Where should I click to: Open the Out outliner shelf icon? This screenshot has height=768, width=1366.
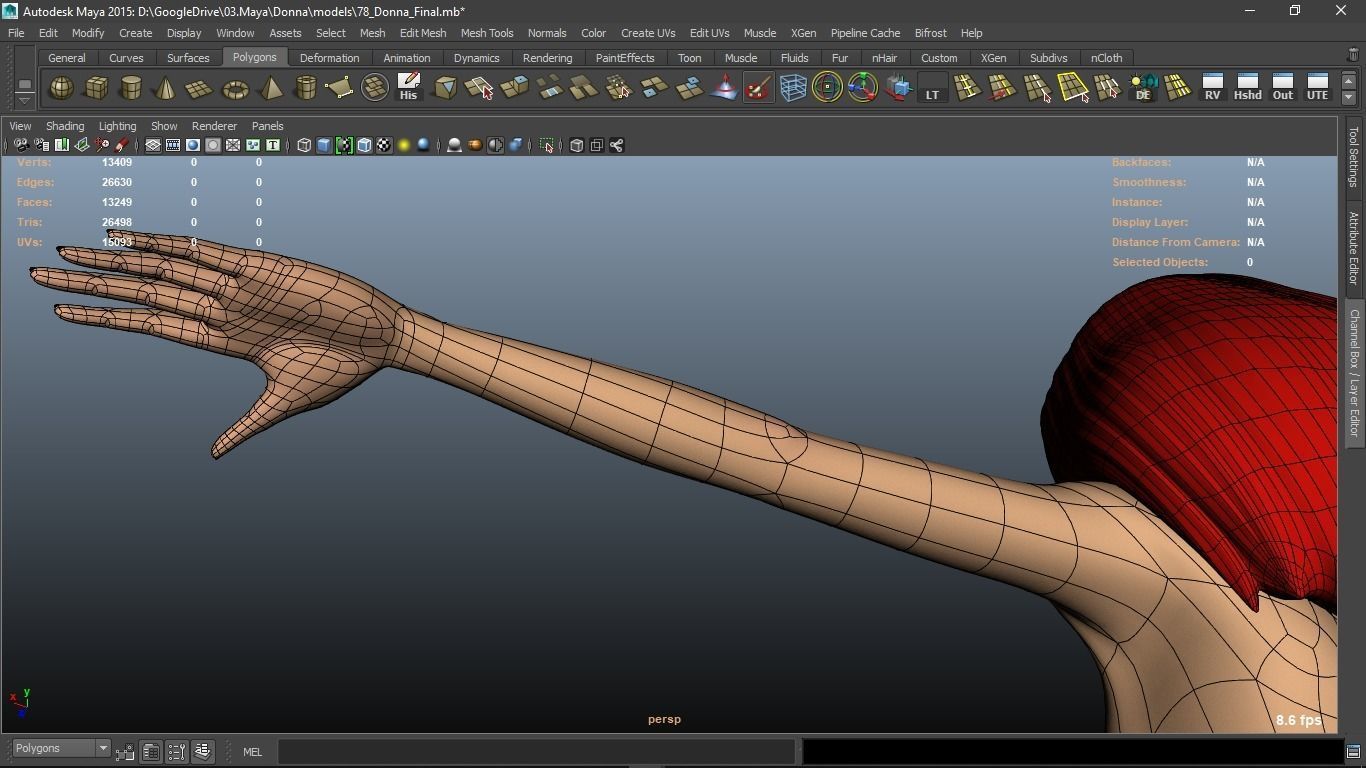pos(1282,88)
